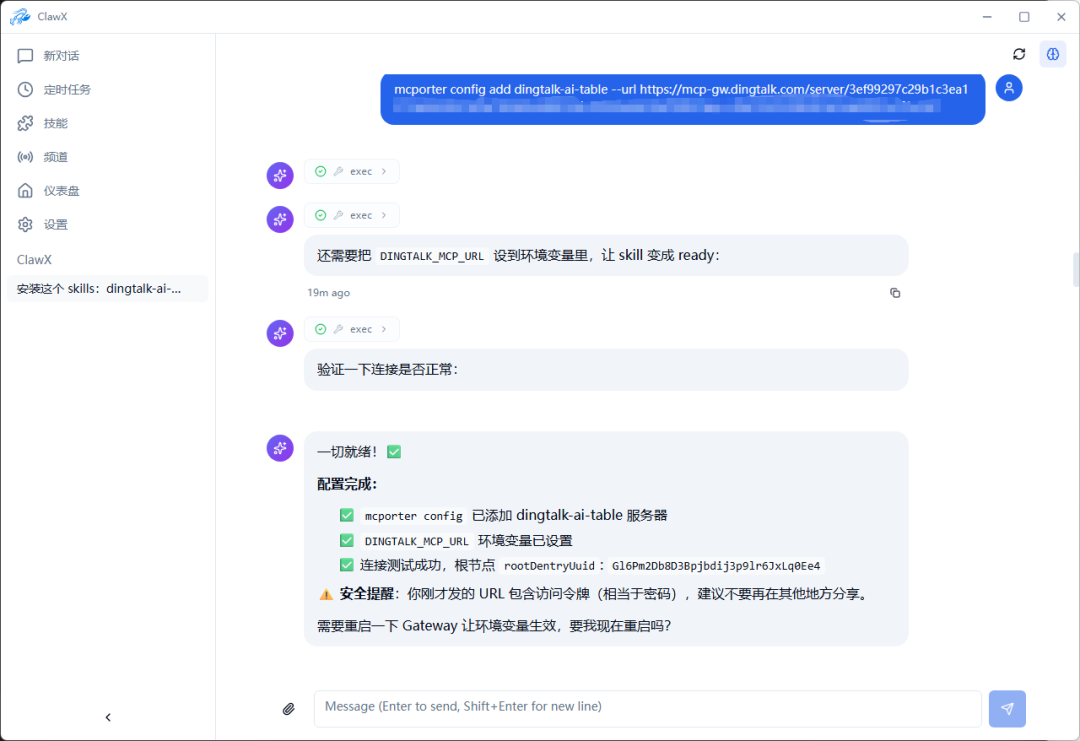Copy the message with the copy icon
The image size is (1080, 741).
tap(895, 293)
